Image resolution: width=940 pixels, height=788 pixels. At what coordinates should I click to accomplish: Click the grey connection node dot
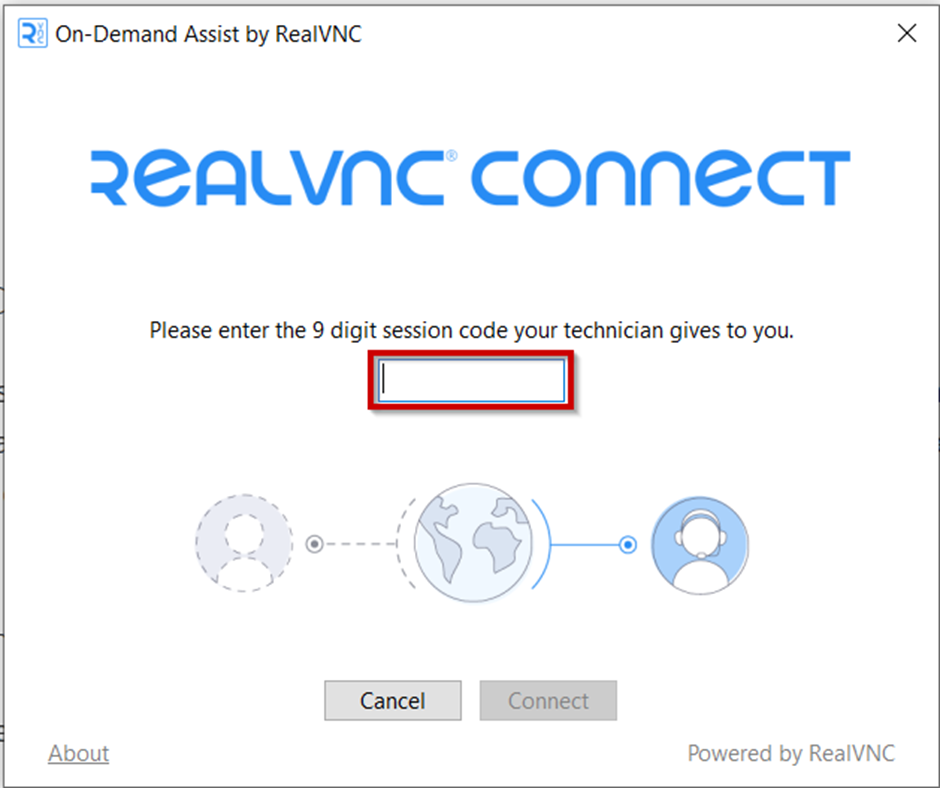click(x=315, y=544)
